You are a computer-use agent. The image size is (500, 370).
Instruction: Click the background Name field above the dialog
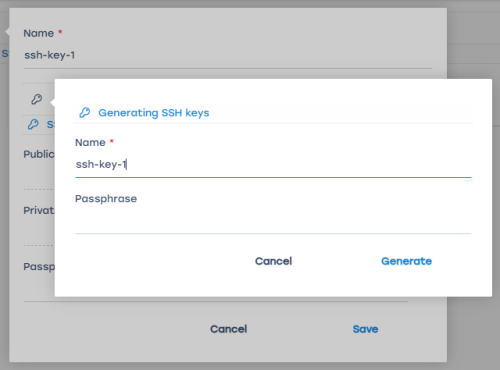pyautogui.click(x=228, y=55)
